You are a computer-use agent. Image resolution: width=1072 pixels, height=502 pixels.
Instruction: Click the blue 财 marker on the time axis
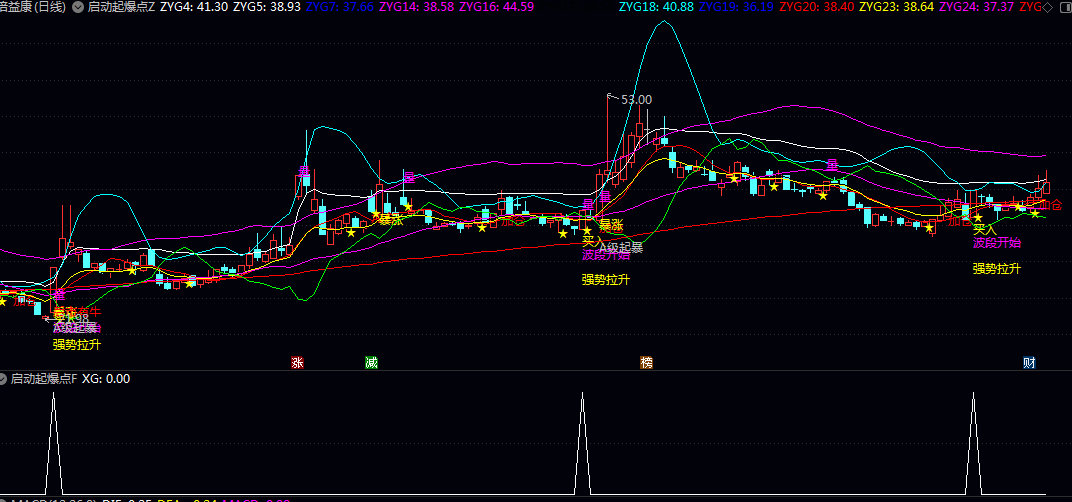pos(1029,362)
